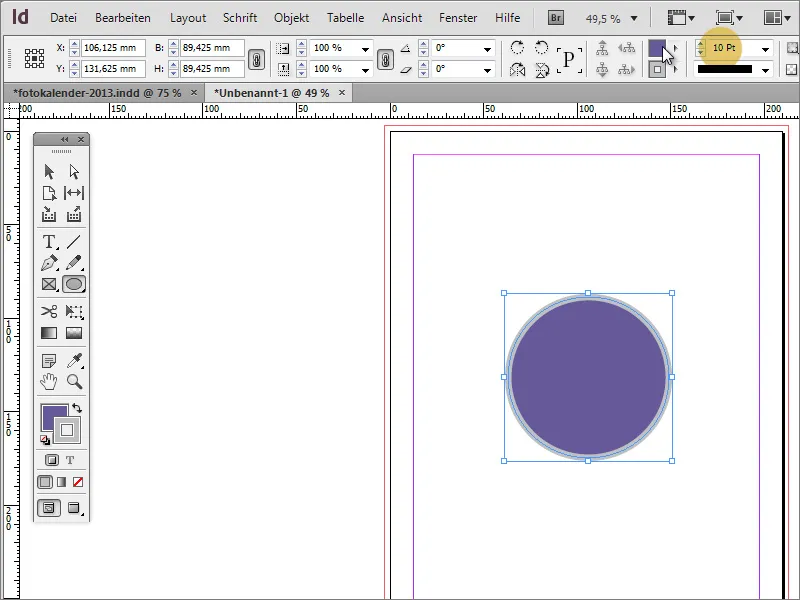The width and height of the screenshot is (800, 600).
Task: Set formatting affects container
Action: pyautogui.click(x=52, y=460)
